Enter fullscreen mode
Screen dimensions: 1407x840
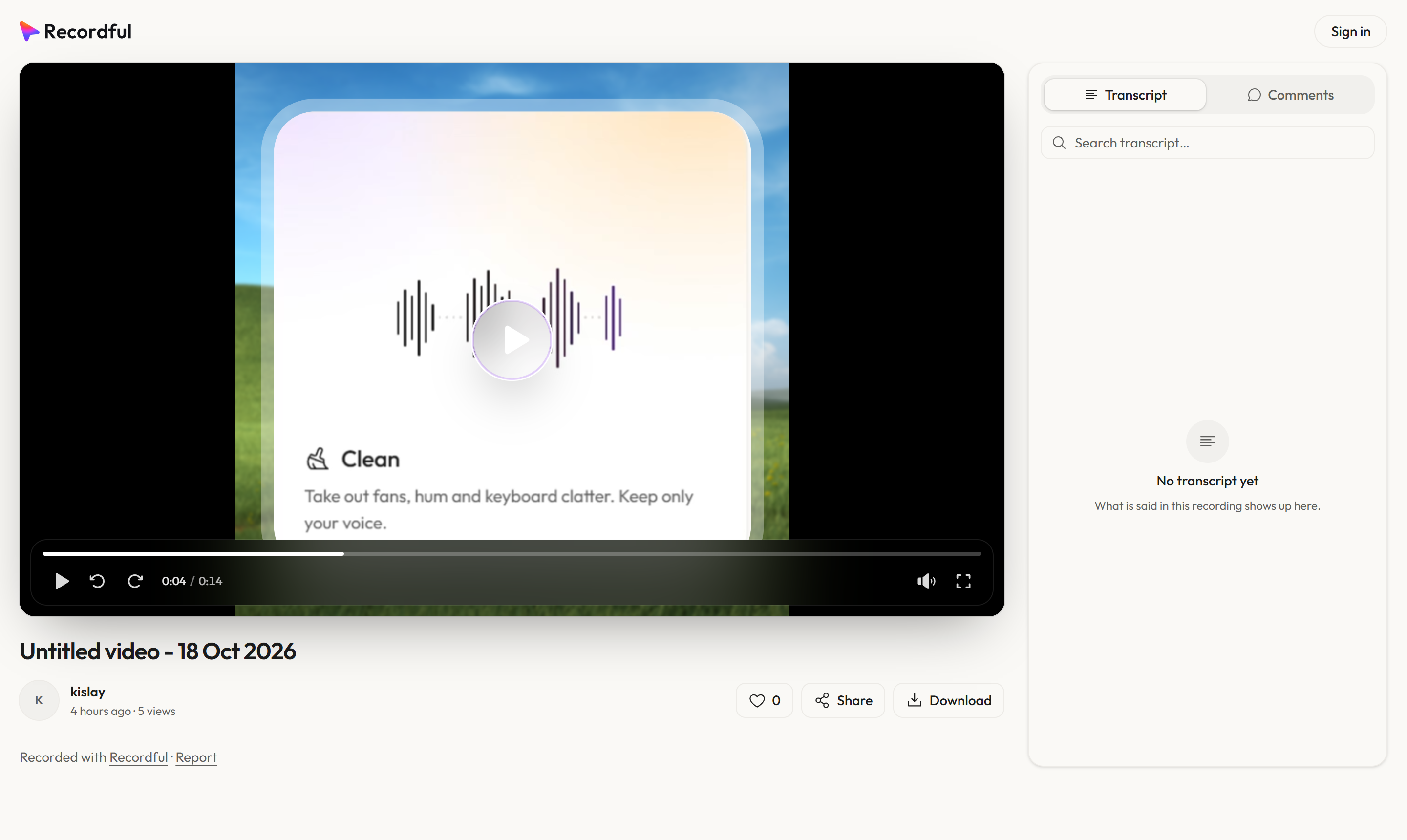pos(963,581)
